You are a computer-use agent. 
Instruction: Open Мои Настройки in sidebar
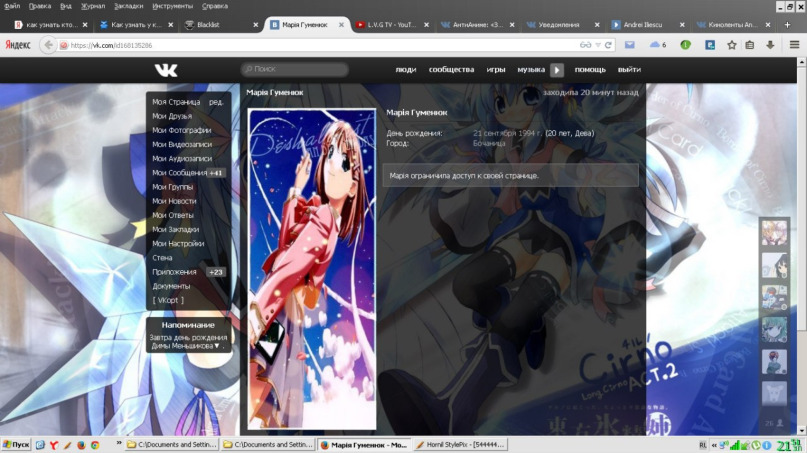178,243
